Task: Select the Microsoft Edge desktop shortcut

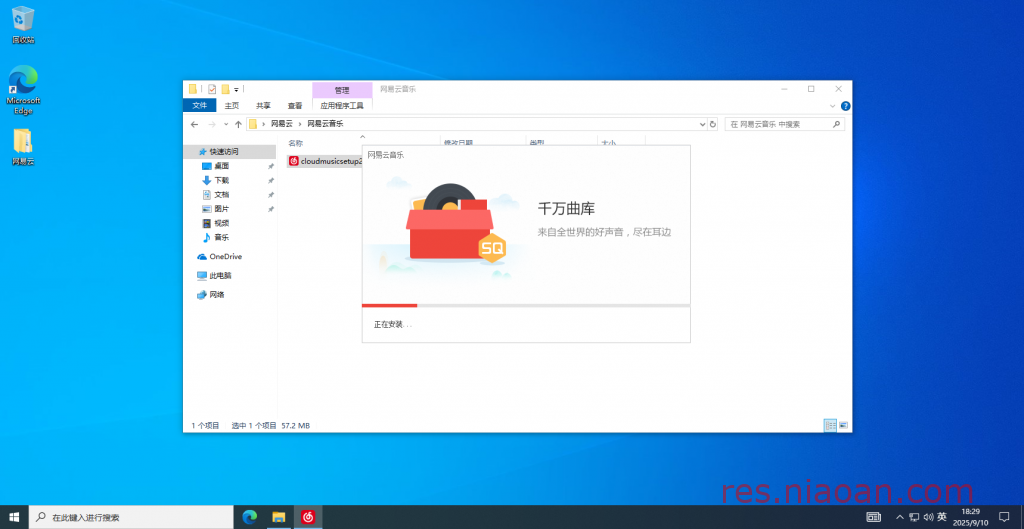Action: click(x=23, y=90)
